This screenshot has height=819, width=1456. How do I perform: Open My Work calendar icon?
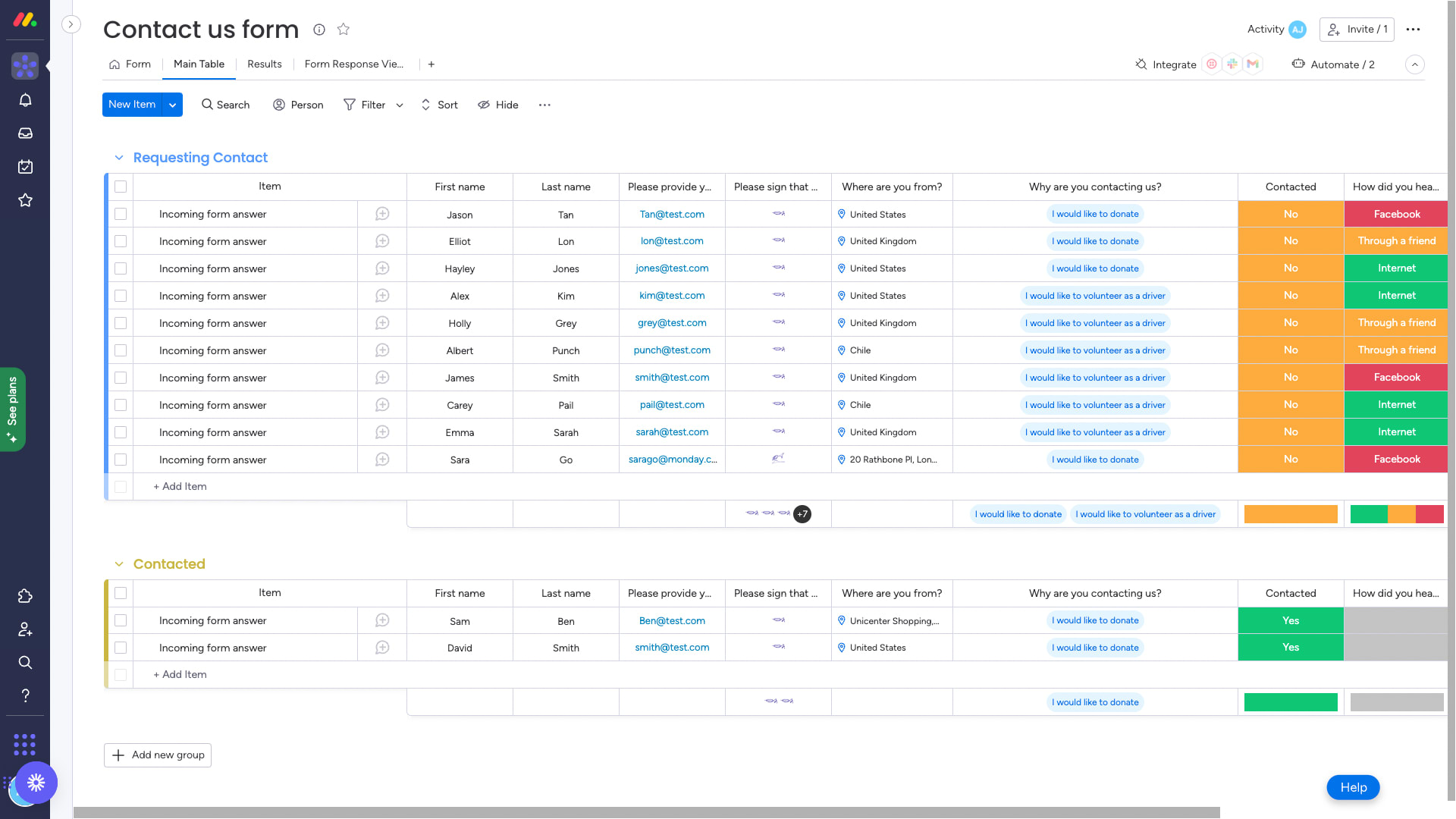click(x=25, y=167)
